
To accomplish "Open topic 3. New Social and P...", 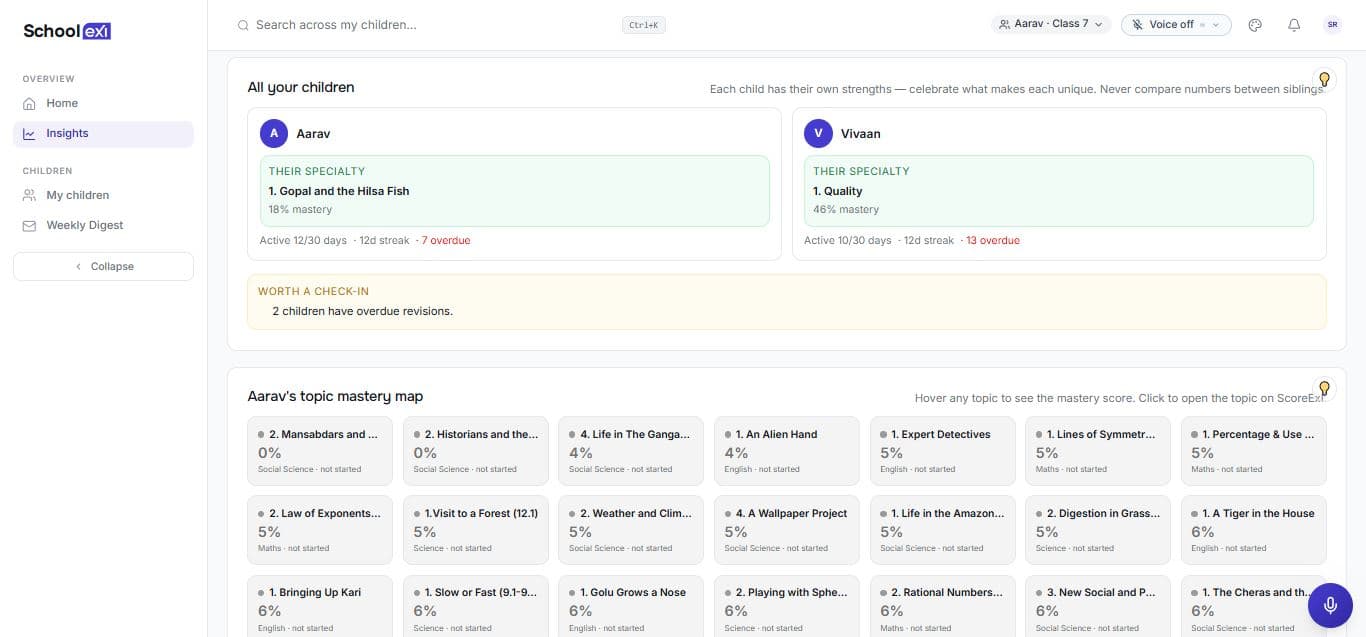I will tap(1098, 606).
